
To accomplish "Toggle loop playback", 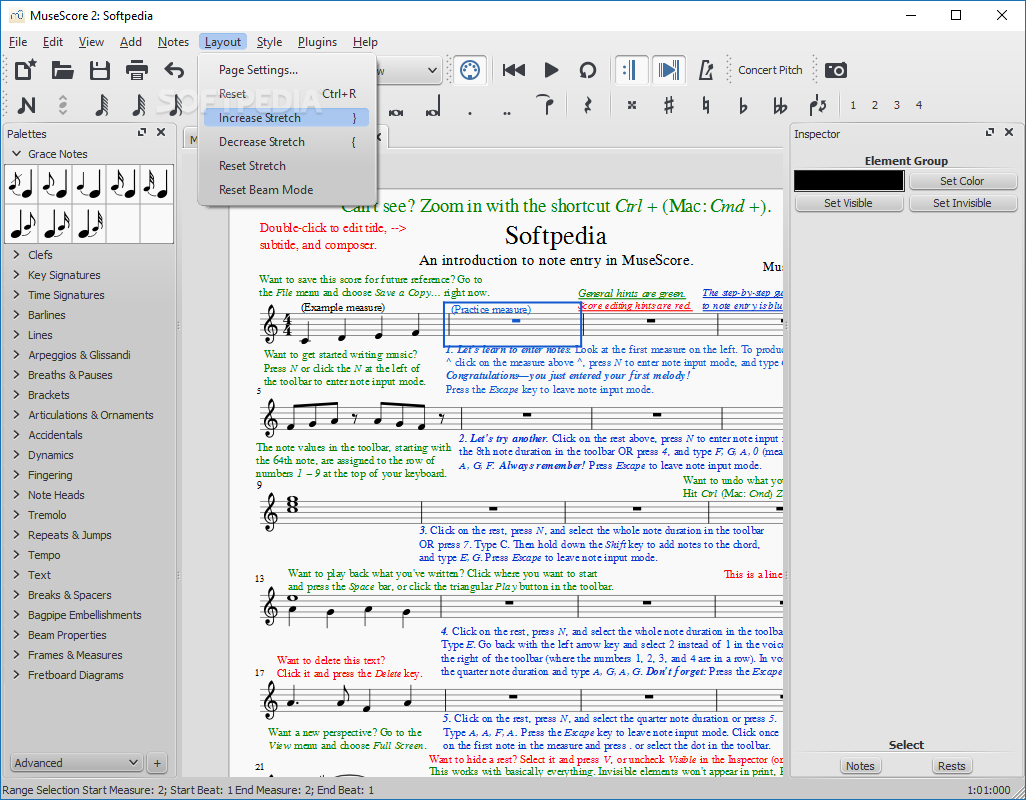I will (x=588, y=69).
